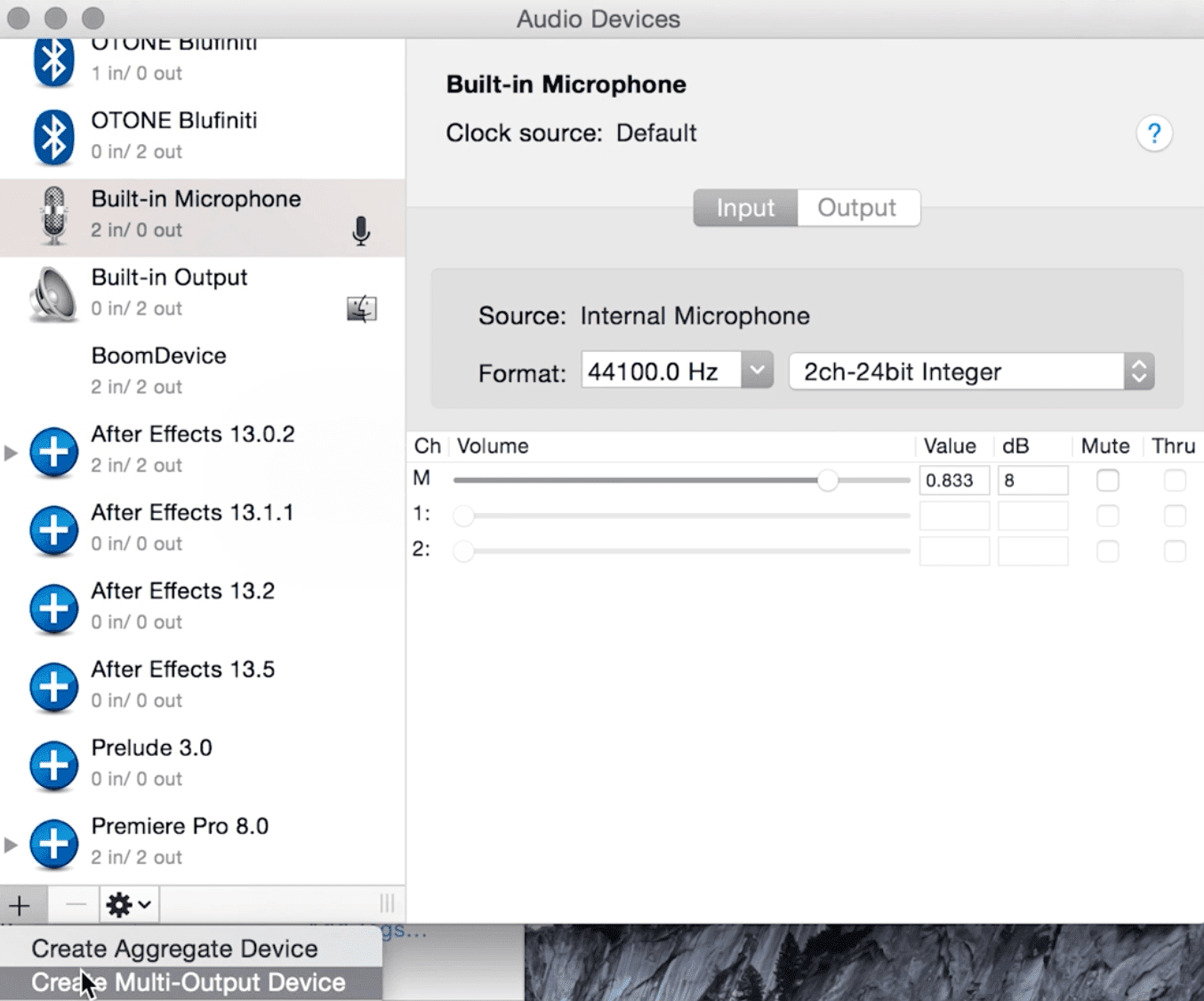Select Built-in Output device row
The width and height of the screenshot is (1204, 1001).
point(203,293)
